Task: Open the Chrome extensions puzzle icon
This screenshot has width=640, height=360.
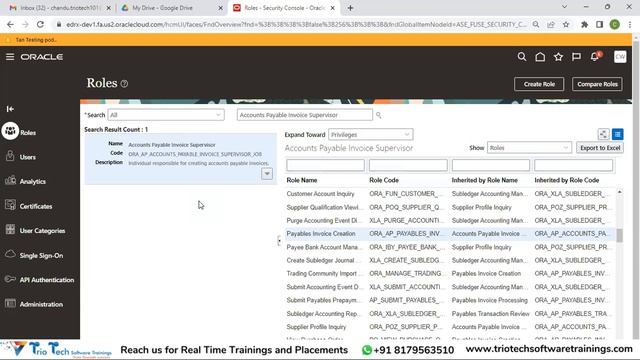Action: (584, 24)
